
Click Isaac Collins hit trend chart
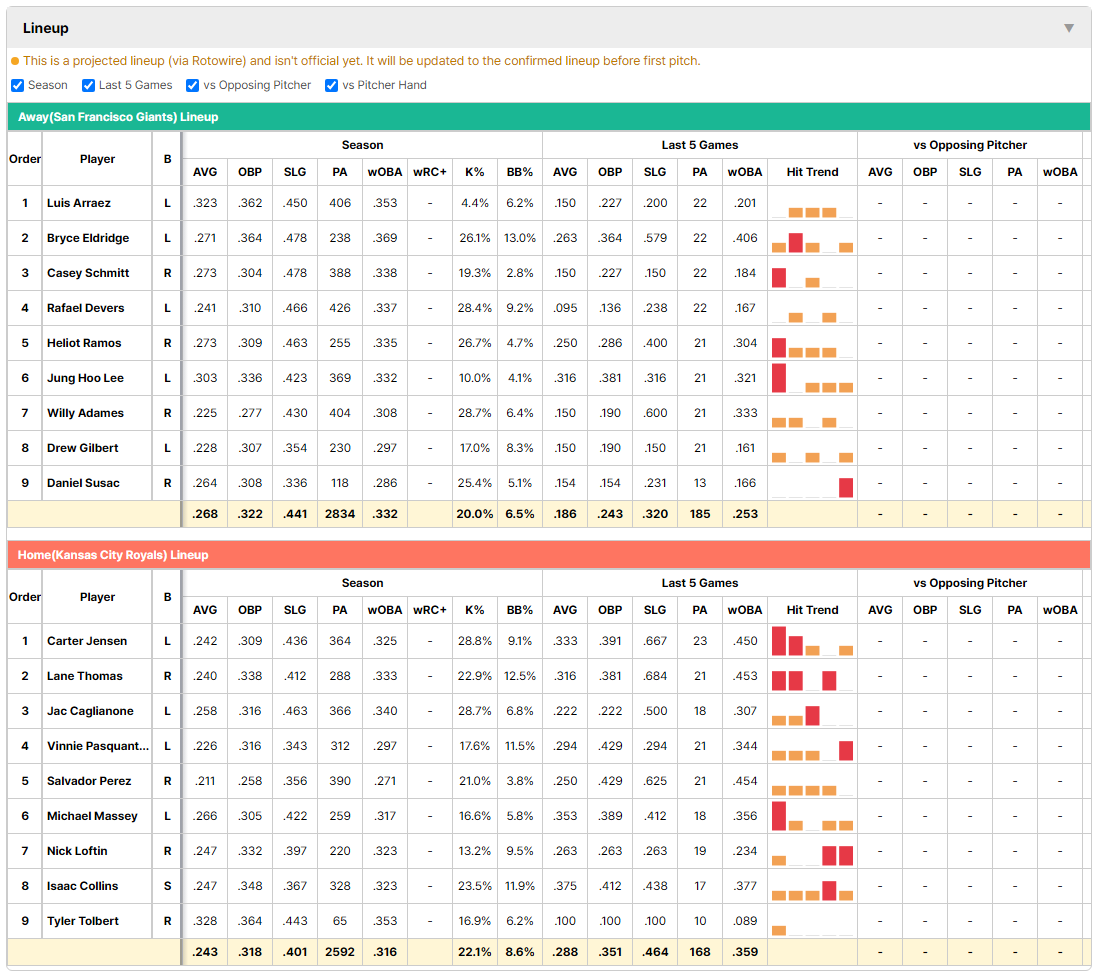812,886
